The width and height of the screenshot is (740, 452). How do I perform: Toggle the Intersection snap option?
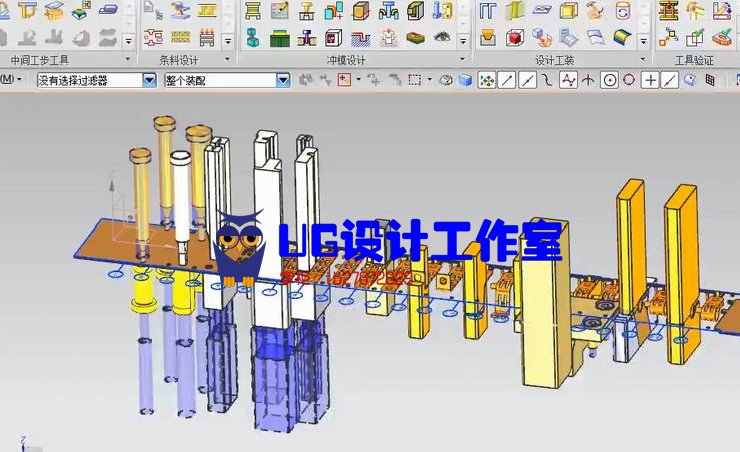click(x=588, y=80)
